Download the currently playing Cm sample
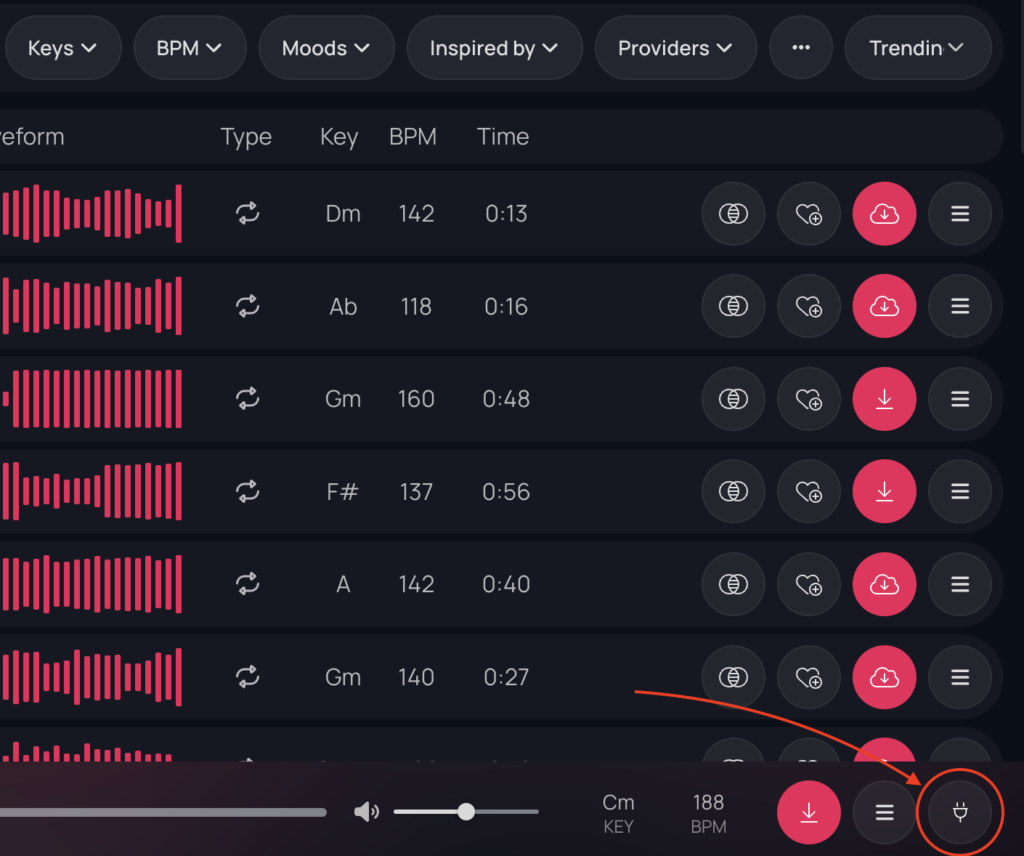 click(809, 812)
